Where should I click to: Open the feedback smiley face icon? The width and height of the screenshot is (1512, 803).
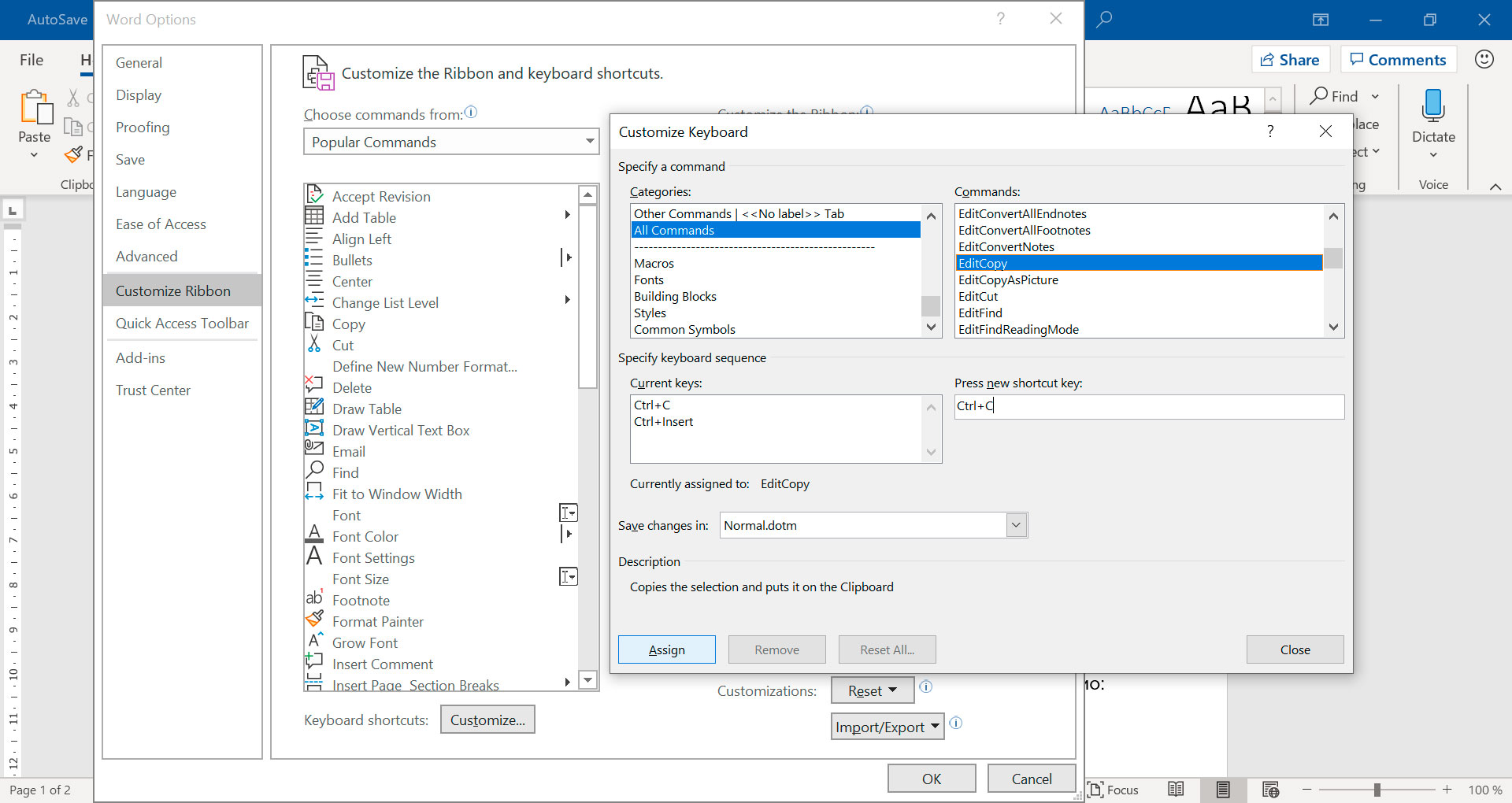point(1484,59)
